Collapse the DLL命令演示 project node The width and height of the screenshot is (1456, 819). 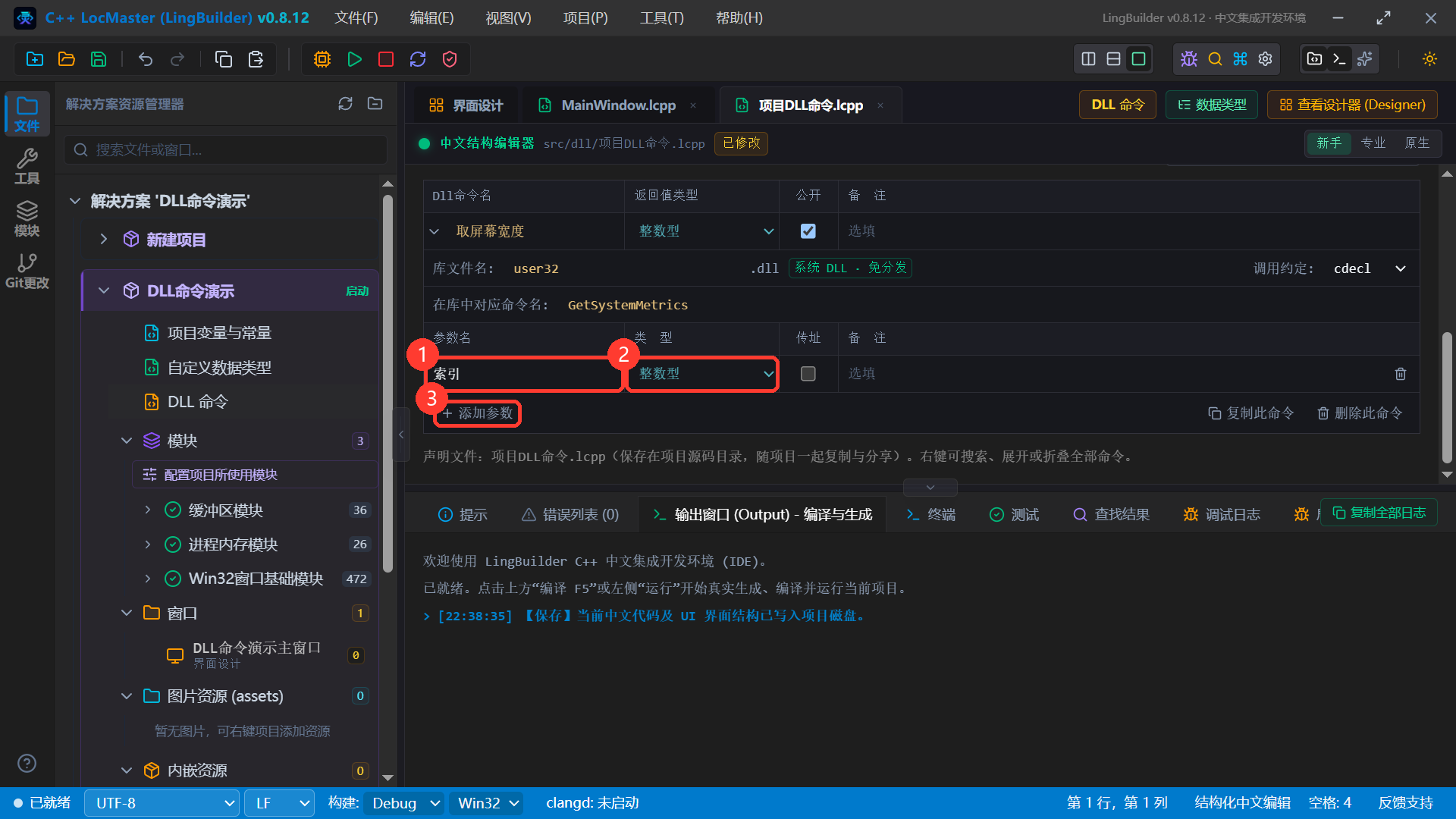coord(104,291)
